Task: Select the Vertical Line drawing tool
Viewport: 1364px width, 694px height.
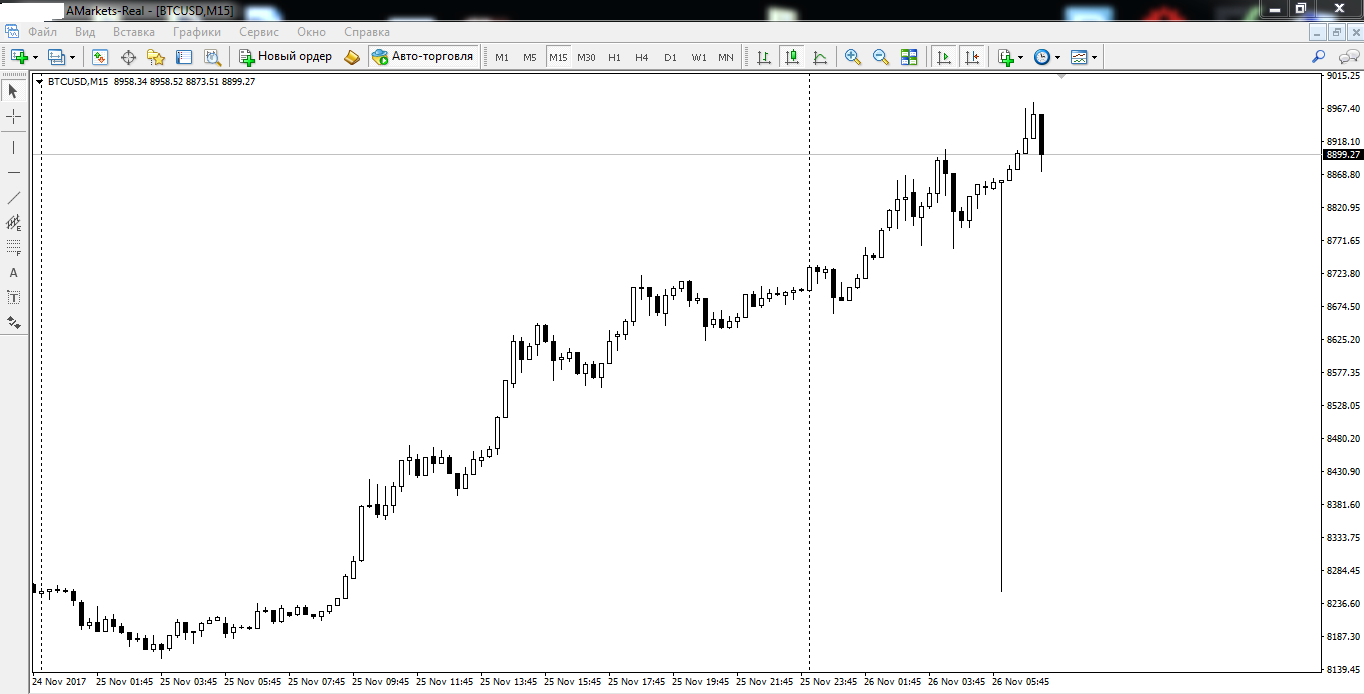Action: coord(13,147)
